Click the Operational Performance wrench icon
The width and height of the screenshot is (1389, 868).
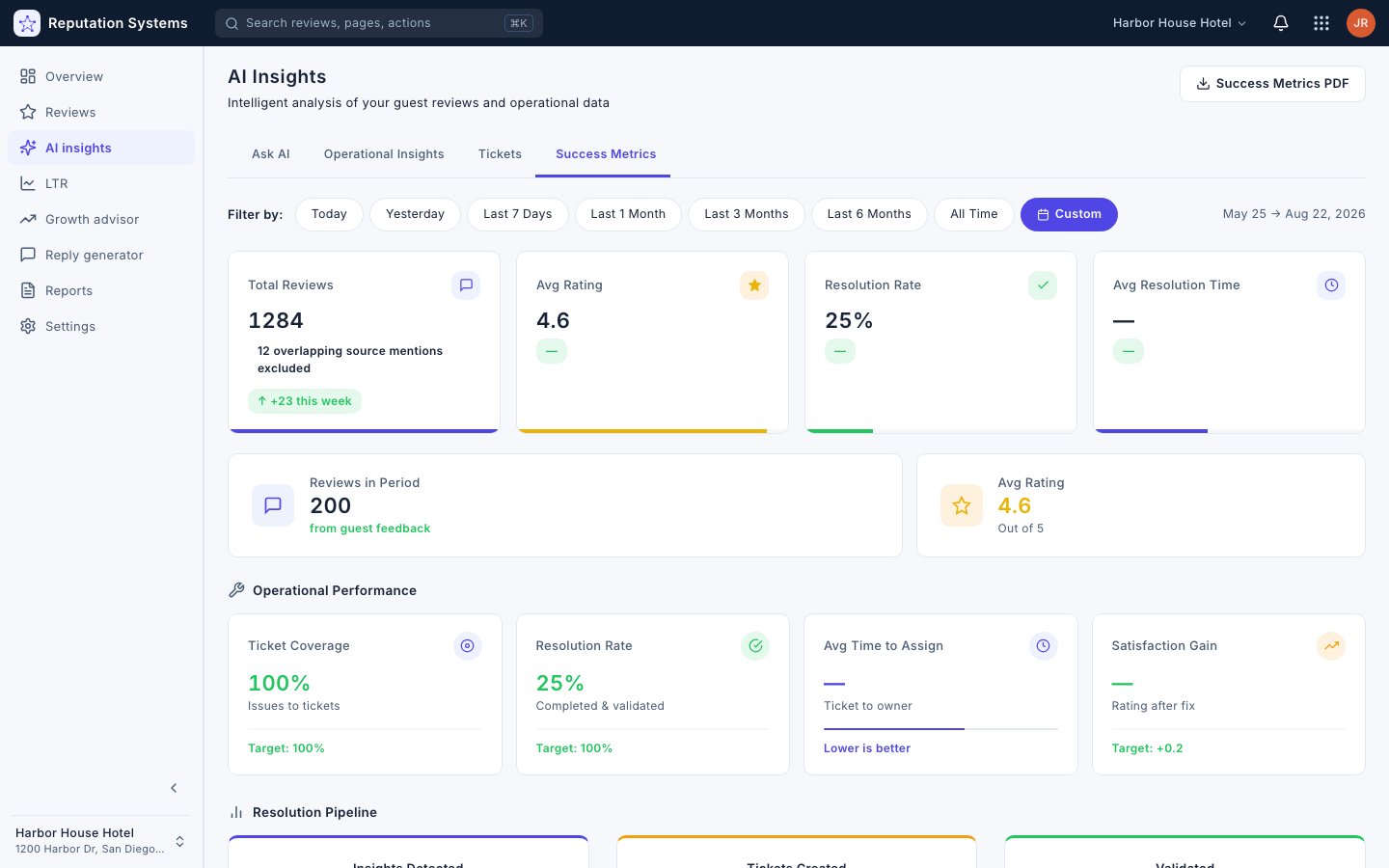point(236,590)
